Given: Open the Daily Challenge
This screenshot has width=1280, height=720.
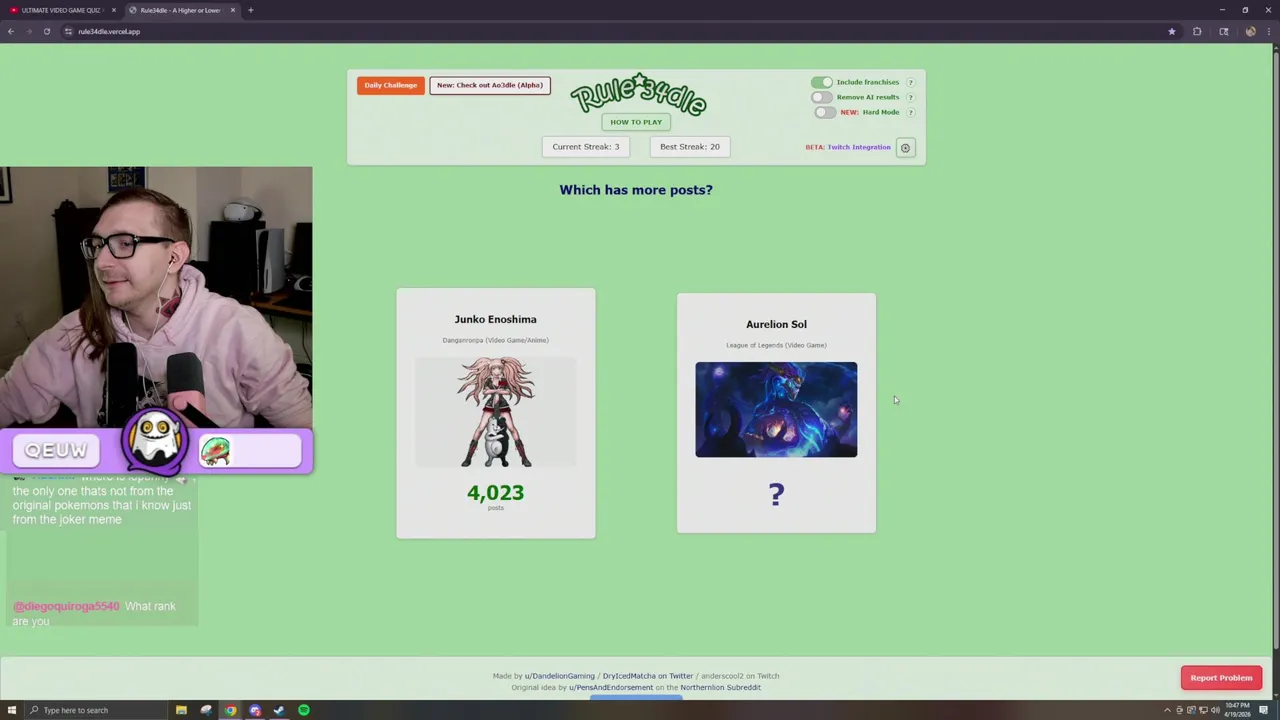Looking at the screenshot, I should (x=390, y=85).
